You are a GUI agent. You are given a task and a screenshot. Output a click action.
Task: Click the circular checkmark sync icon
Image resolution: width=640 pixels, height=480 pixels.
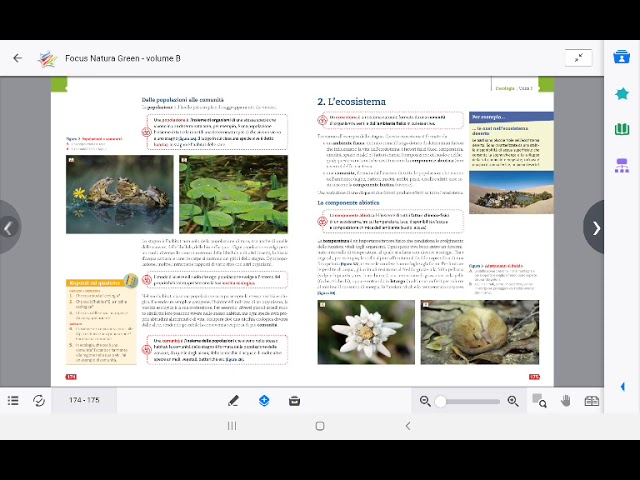(39, 401)
